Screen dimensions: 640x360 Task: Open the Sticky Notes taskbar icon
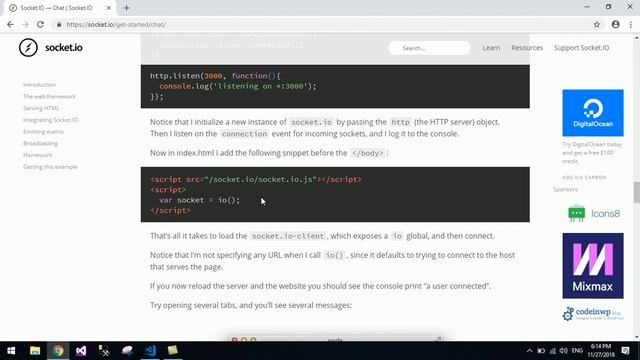click(173, 351)
